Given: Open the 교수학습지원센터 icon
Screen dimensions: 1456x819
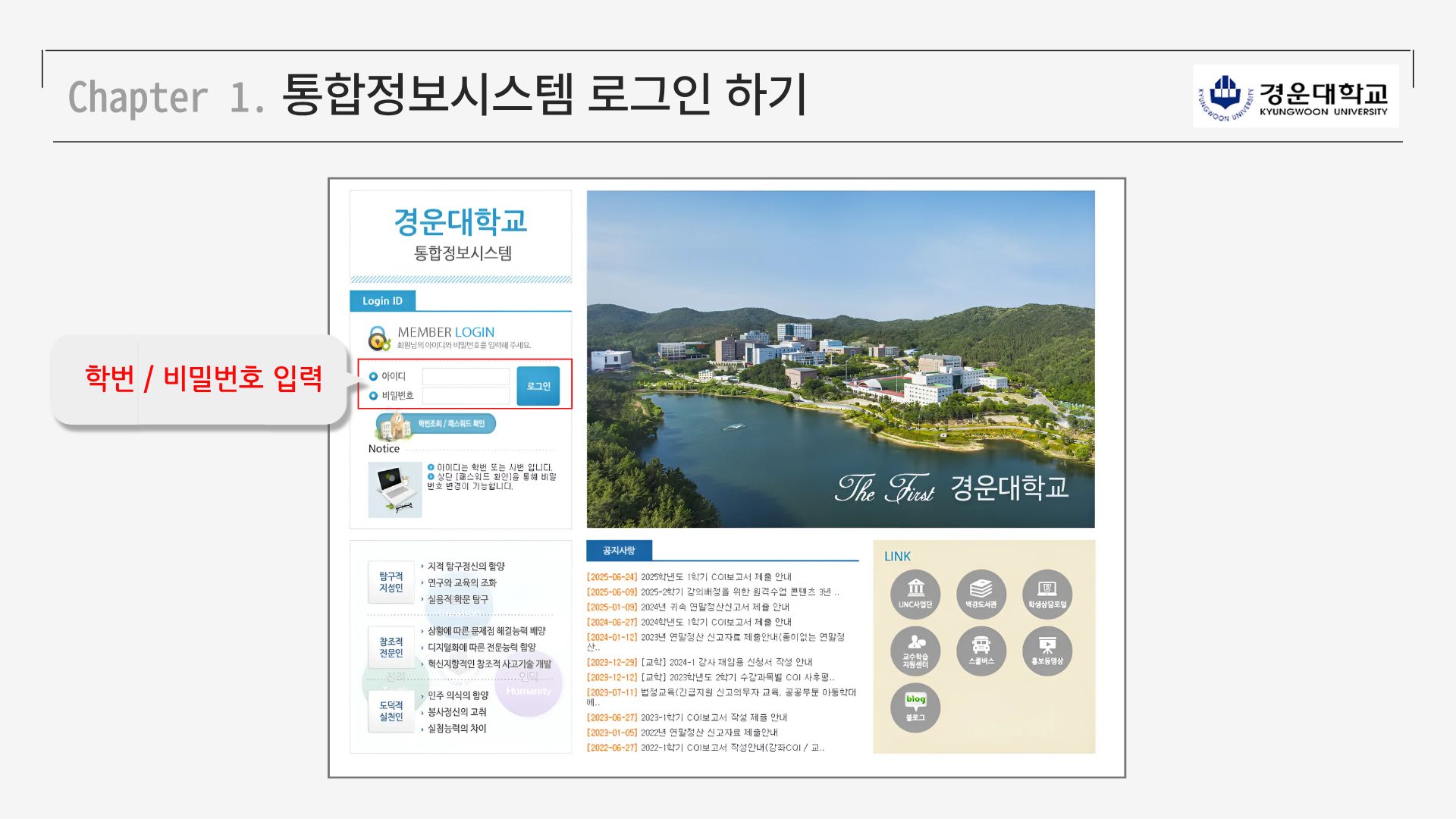Looking at the screenshot, I should tap(915, 651).
